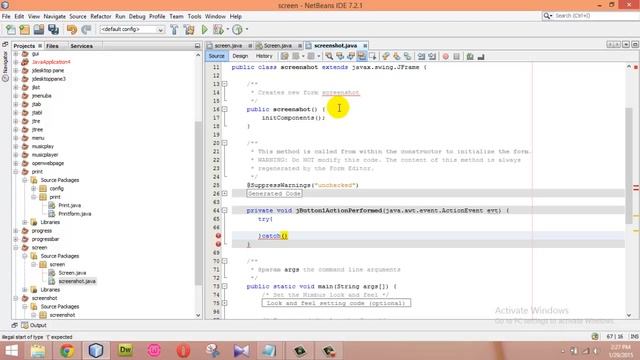The image size is (640, 360).
Task: Click the Search field in top right
Action: pyautogui.click(x=590, y=16)
